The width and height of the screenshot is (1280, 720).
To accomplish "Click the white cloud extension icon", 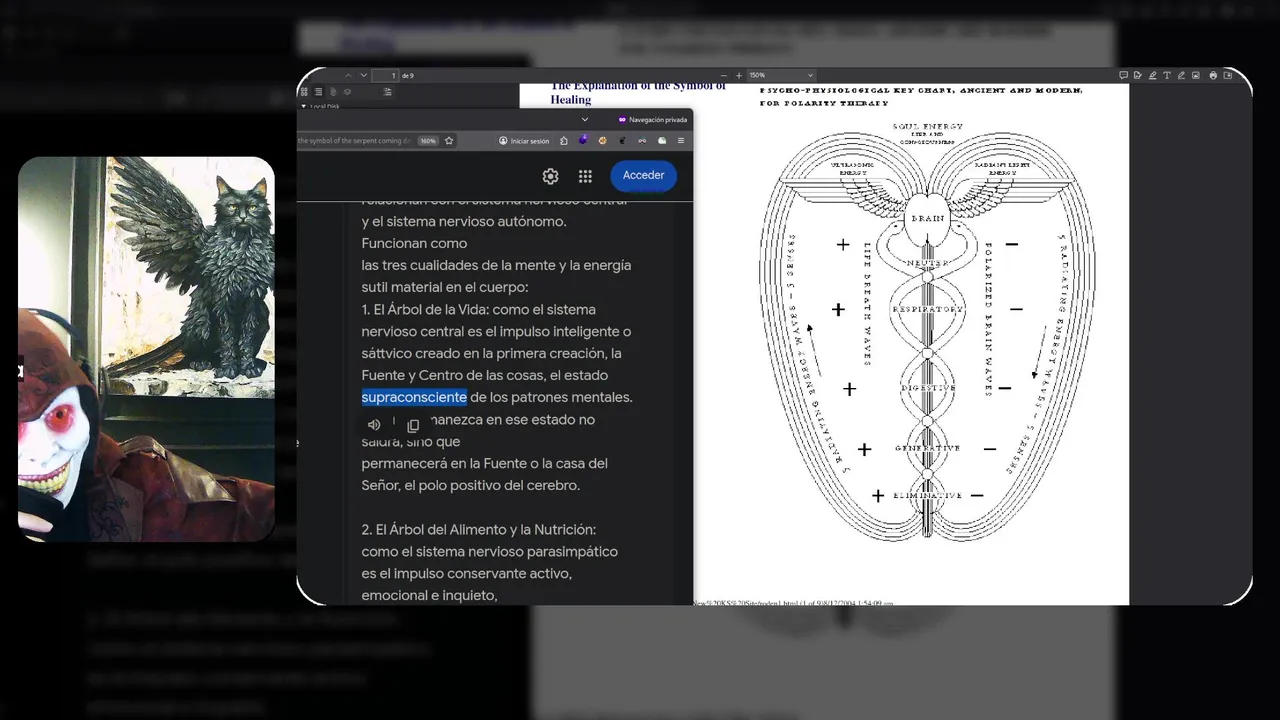I will coord(662,141).
